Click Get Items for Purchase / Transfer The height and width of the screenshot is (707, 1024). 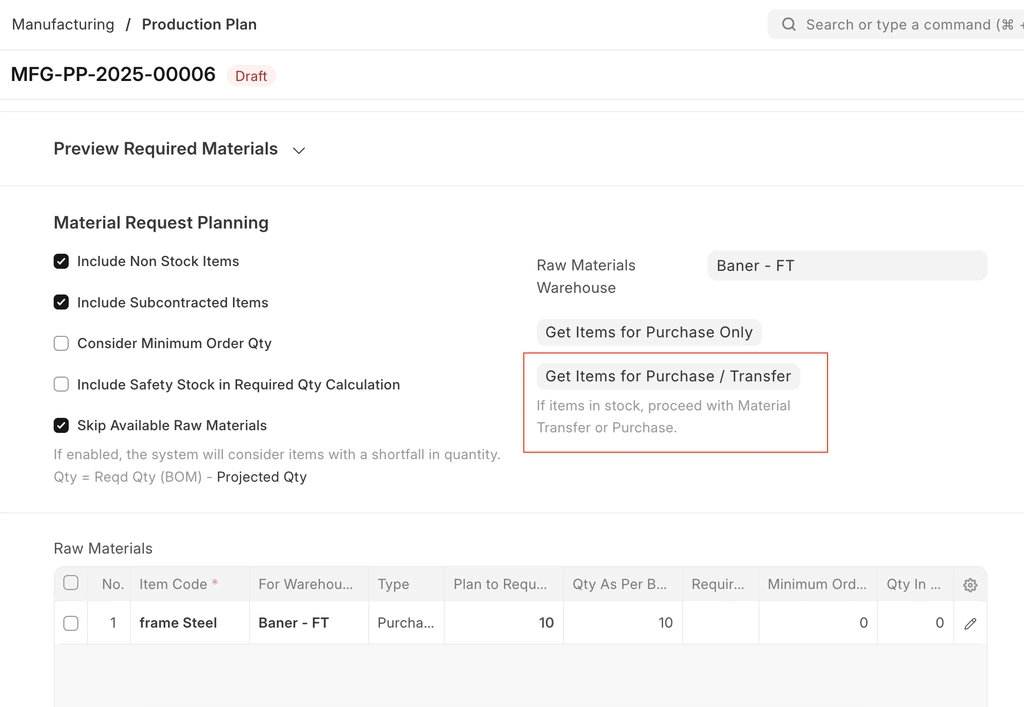(x=667, y=376)
